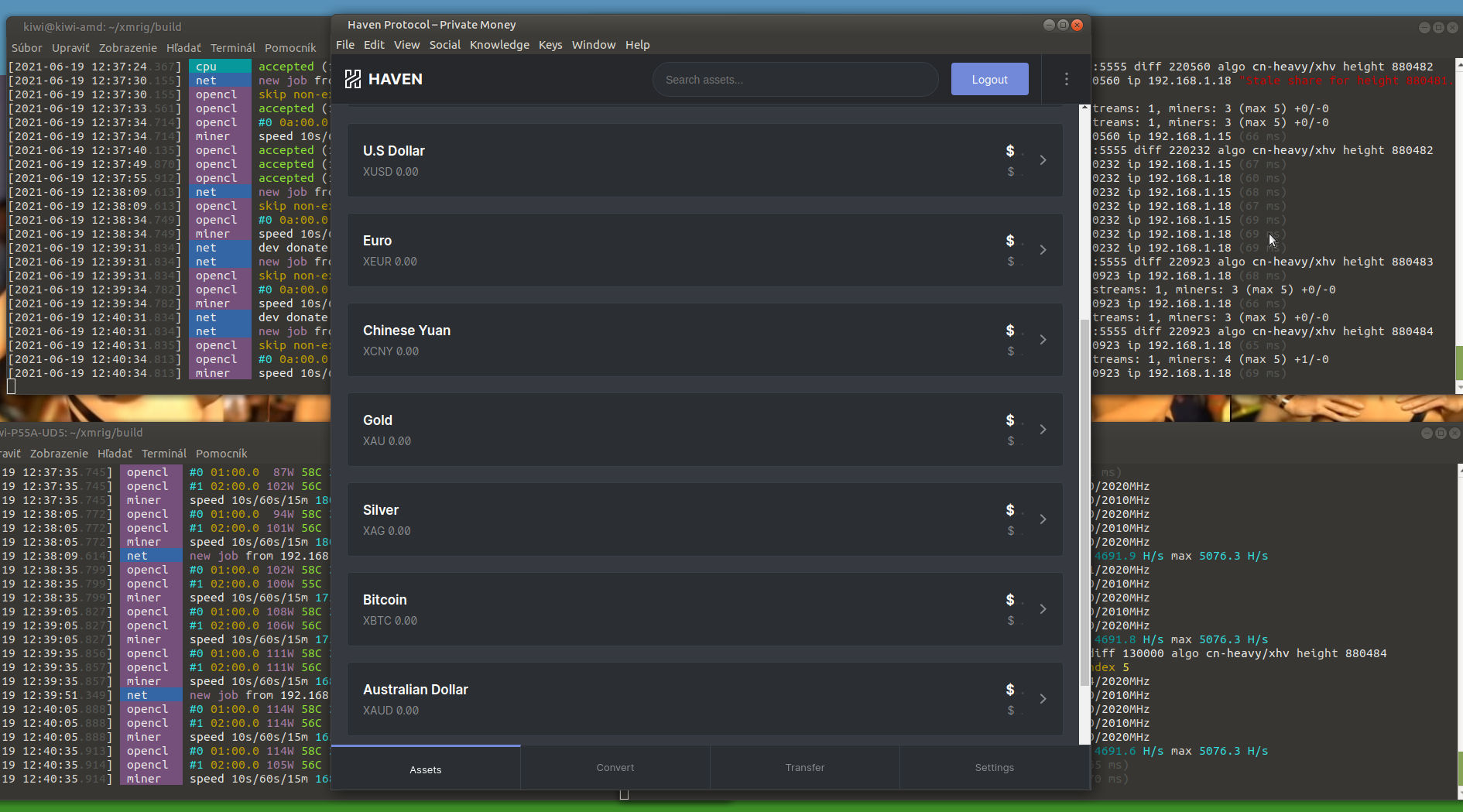Minimize the bottom-right terminal window
The height and width of the screenshot is (812, 1463).
tap(1427, 433)
